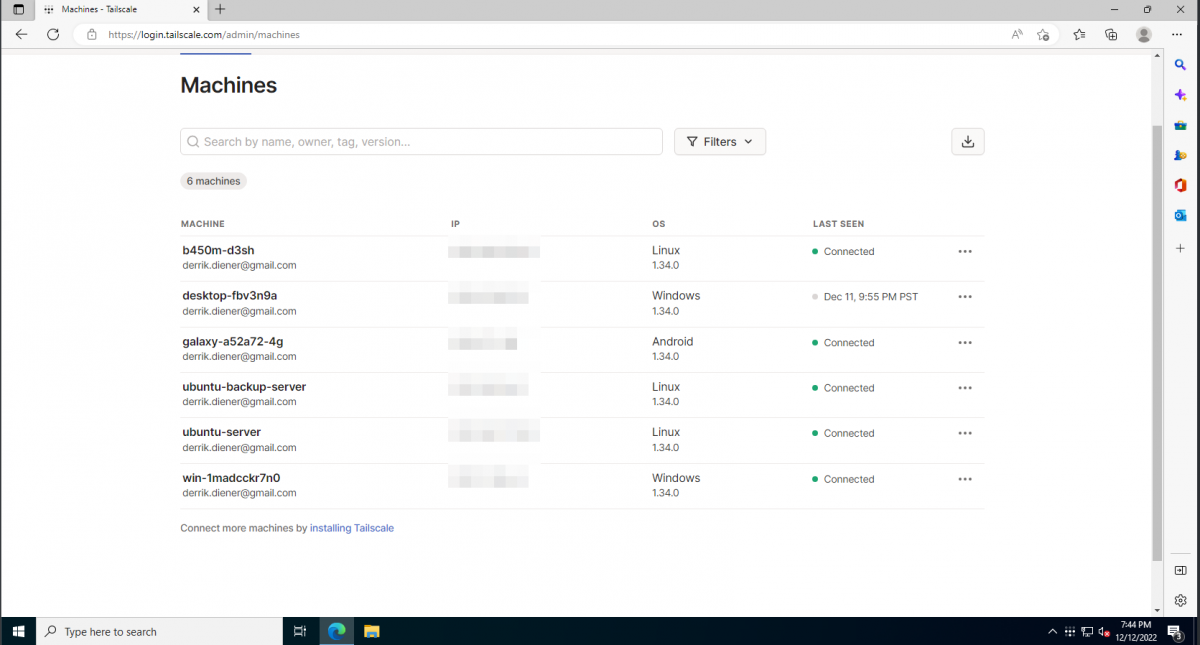Viewport: 1200px width, 645px height.
Task: Open the options menu for desktop-fbv3n9a
Action: (964, 296)
